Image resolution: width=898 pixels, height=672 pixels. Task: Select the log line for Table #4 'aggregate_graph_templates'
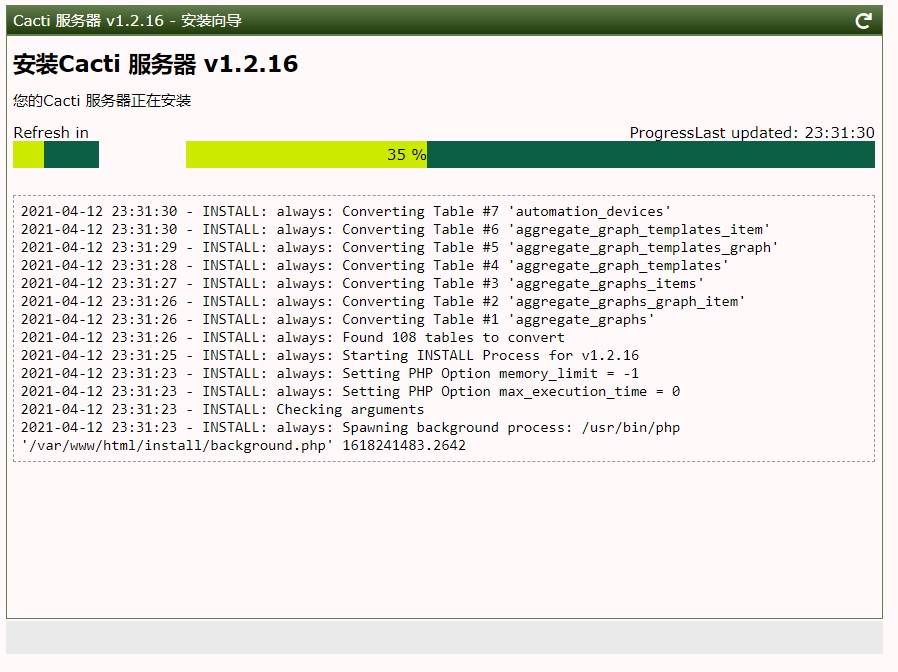pos(375,266)
